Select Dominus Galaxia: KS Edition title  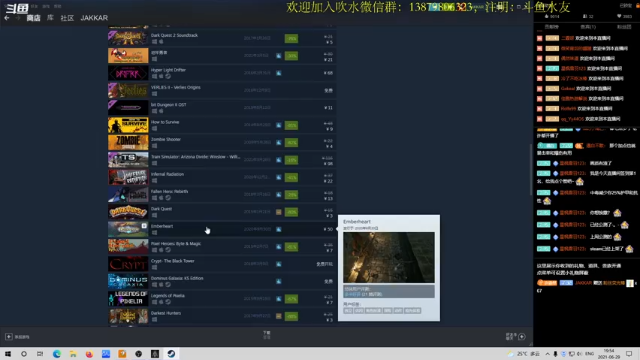point(177,278)
